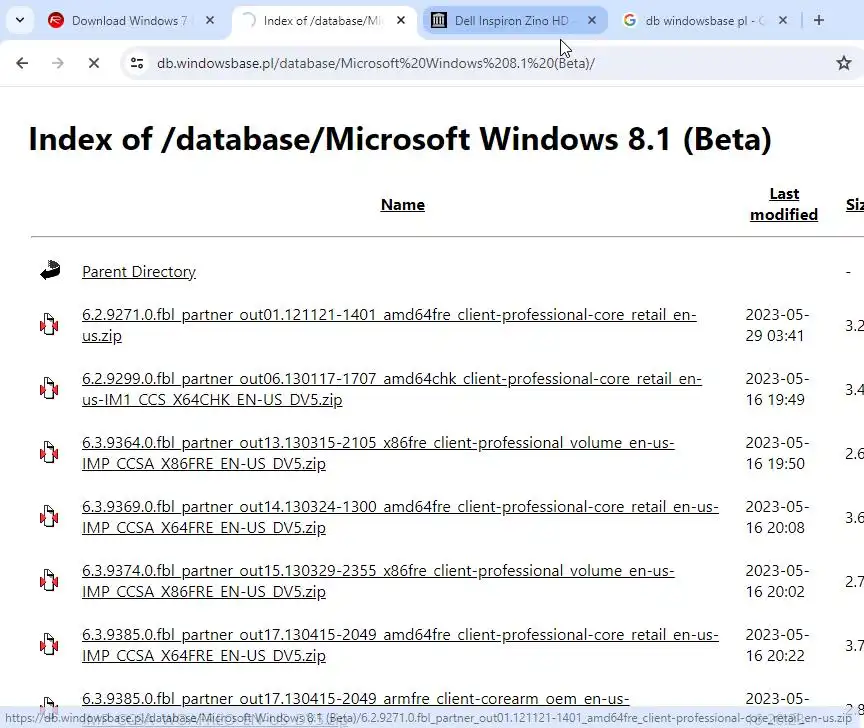
Task: Click the file icon for 6.2.9271.0 zip
Action: (49, 324)
